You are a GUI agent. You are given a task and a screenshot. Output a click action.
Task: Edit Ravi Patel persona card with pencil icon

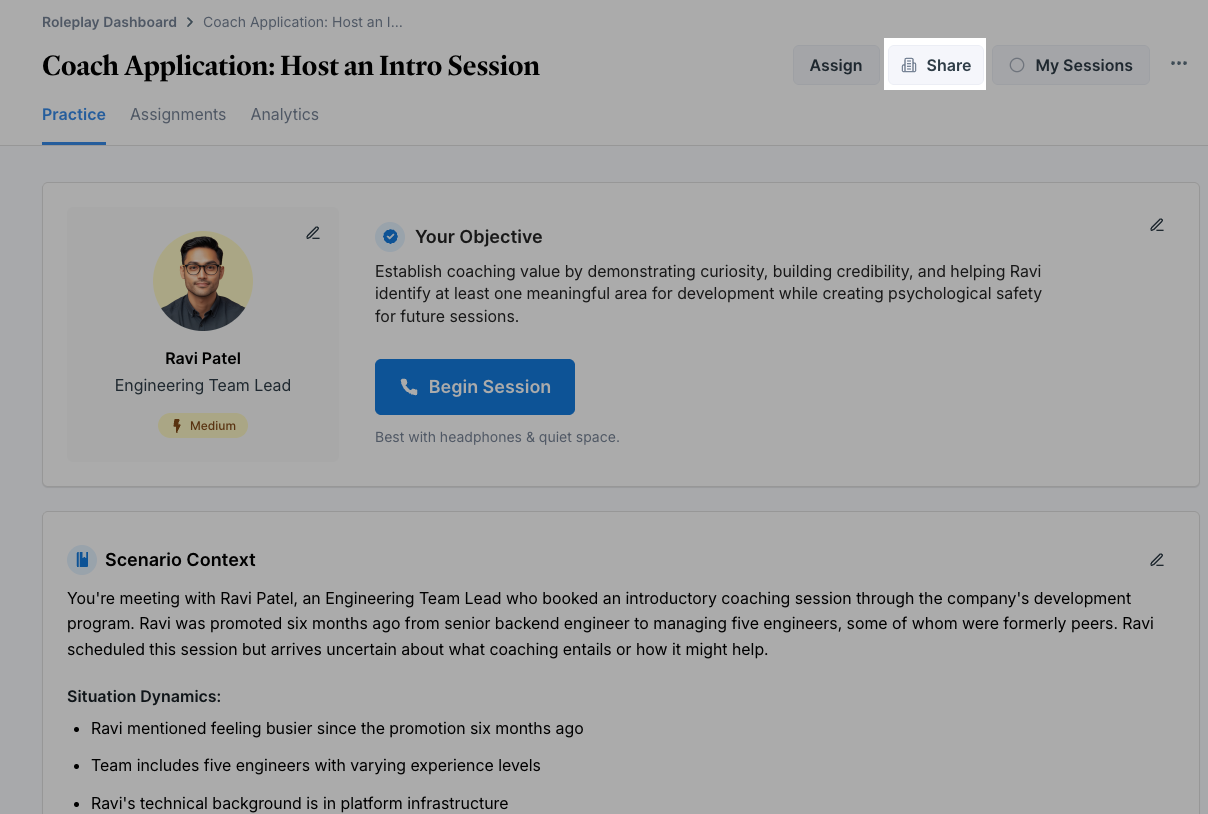click(313, 233)
